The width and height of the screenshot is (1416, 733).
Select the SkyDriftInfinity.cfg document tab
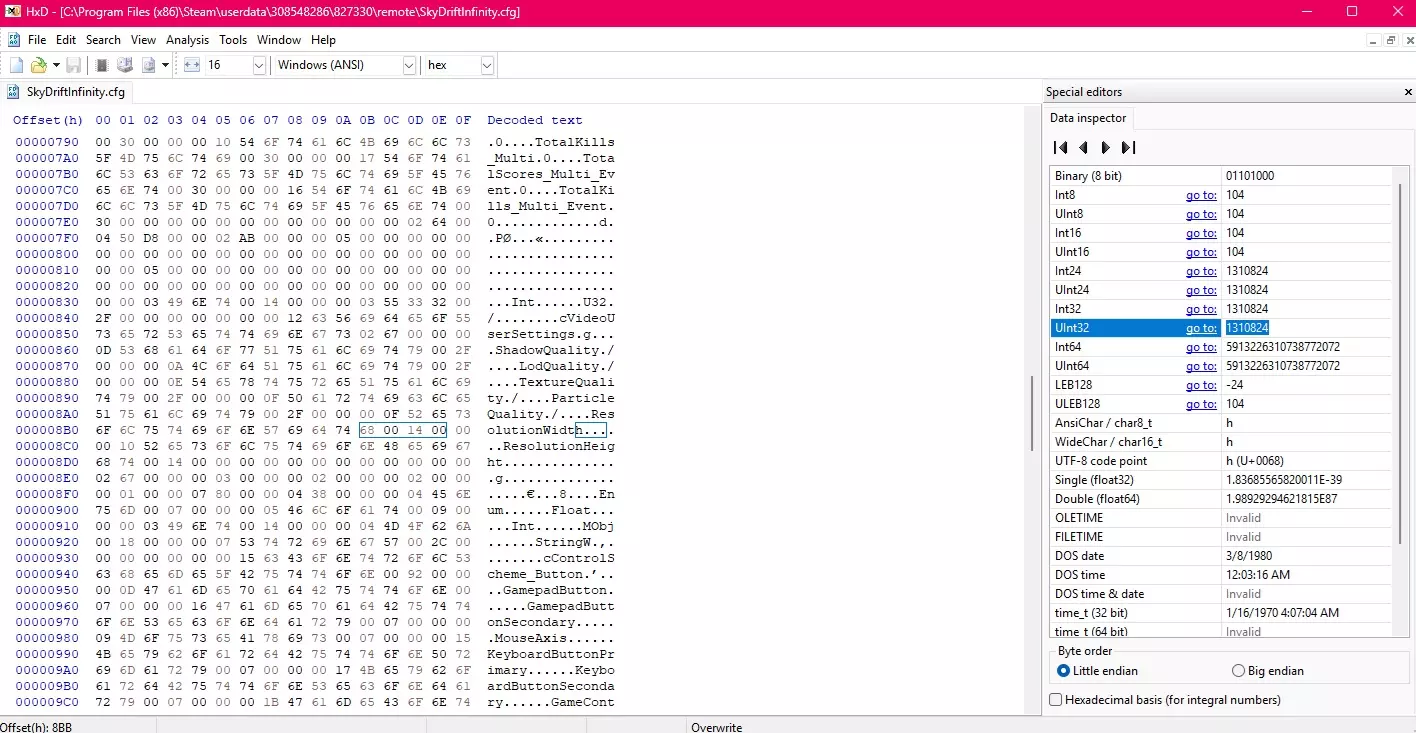(x=67, y=92)
